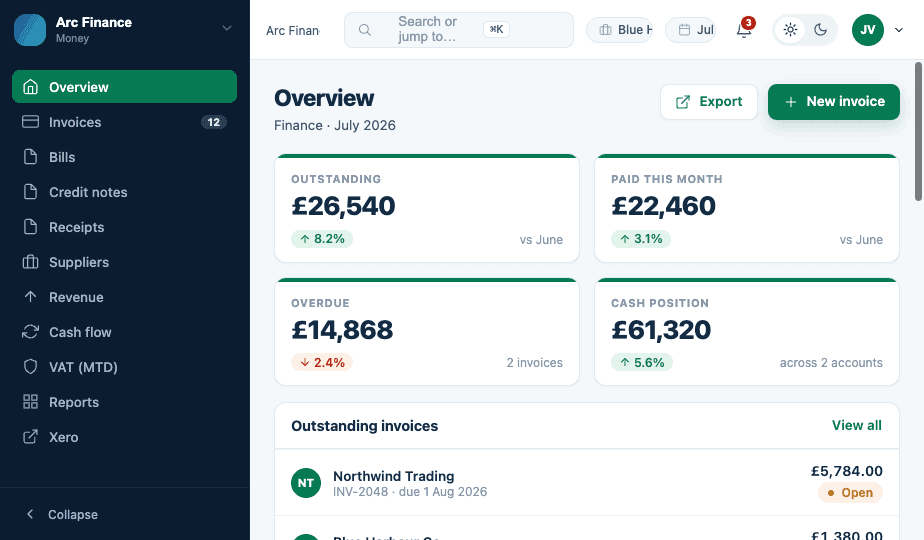Image resolution: width=924 pixels, height=540 pixels.
Task: Click the JV user avatar
Action: click(x=867, y=29)
